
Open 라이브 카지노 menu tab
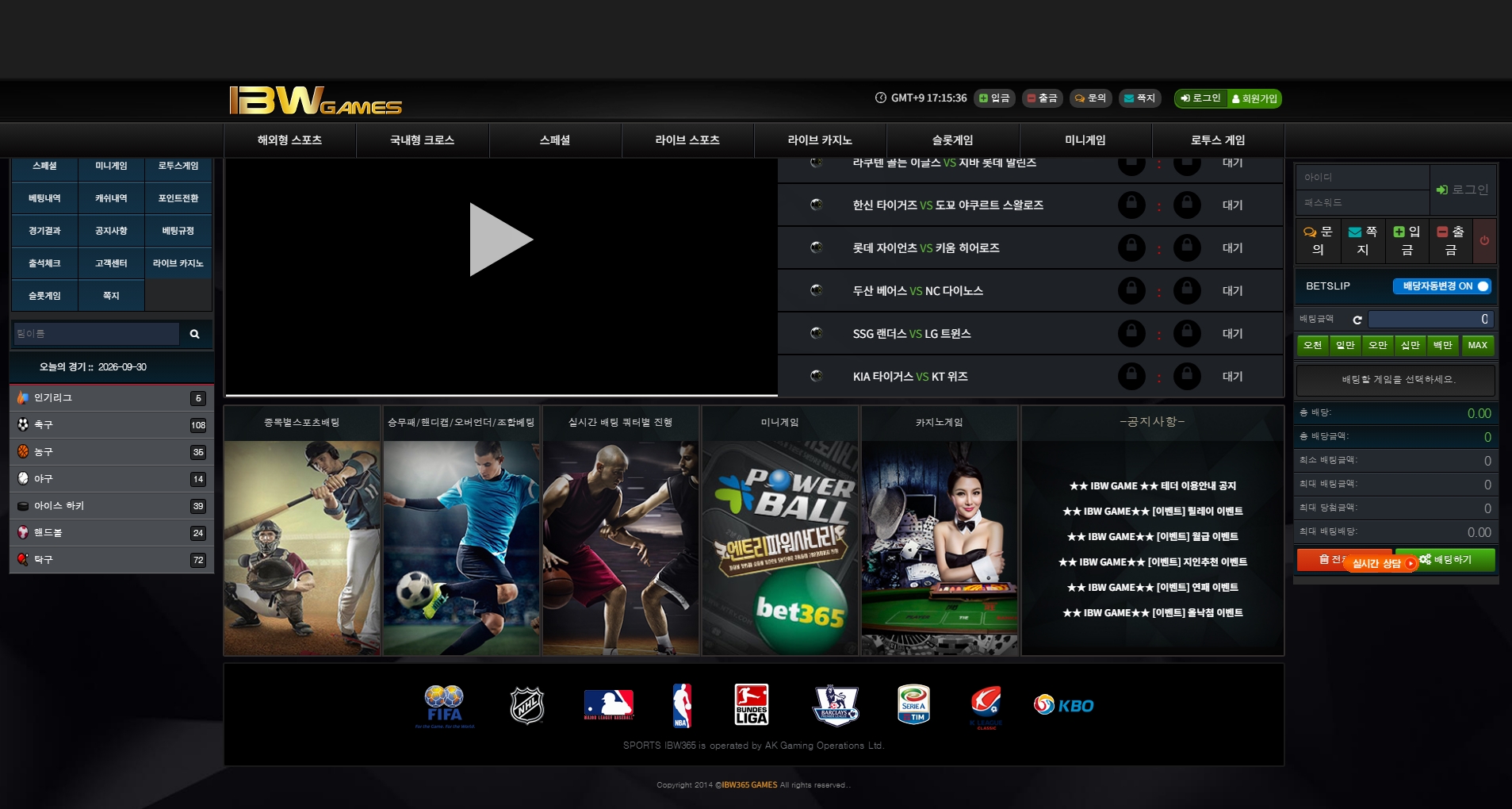coord(820,140)
